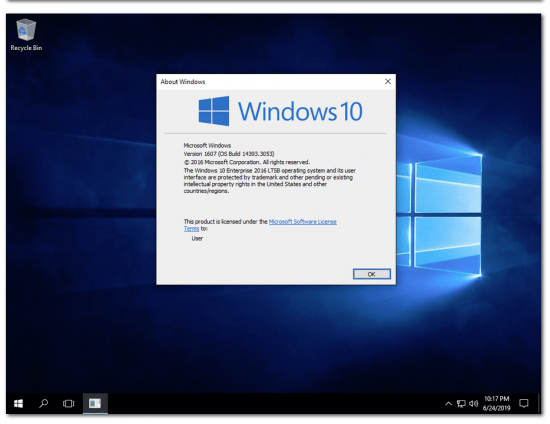
Task: Click OK in About Windows dialog
Action: [371, 274]
